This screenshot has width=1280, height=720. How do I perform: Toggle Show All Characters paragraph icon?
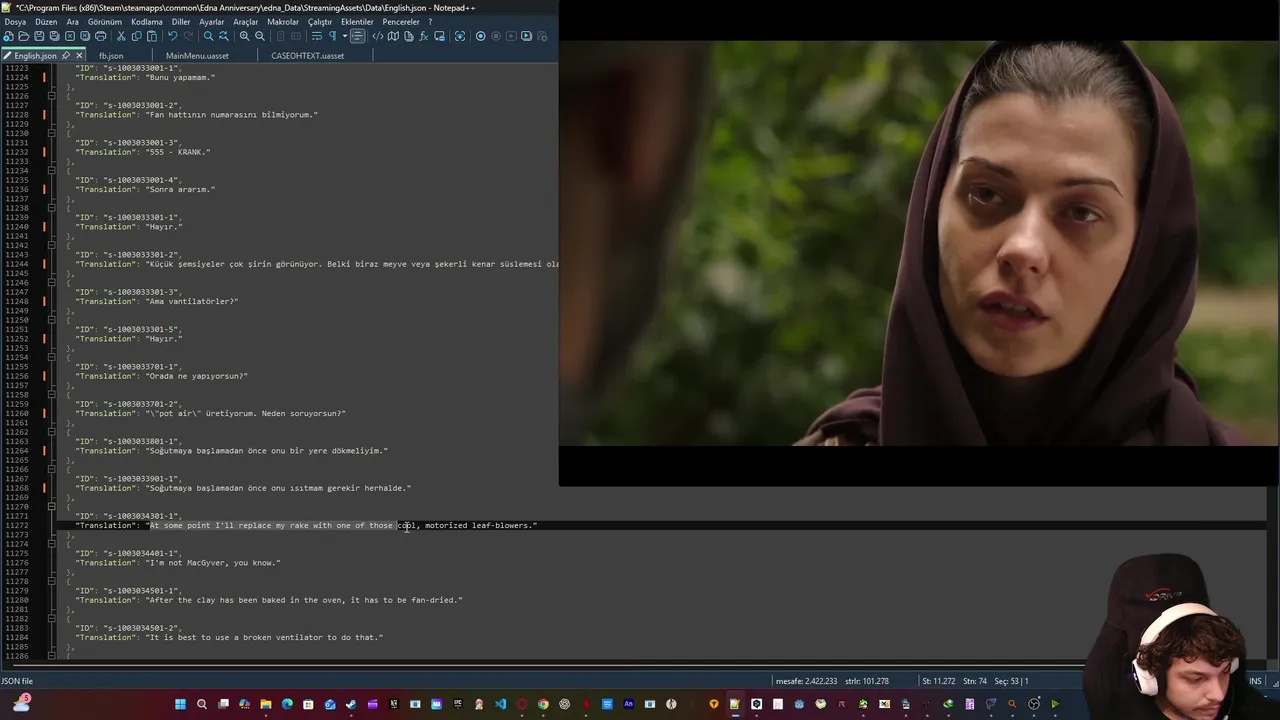(332, 36)
